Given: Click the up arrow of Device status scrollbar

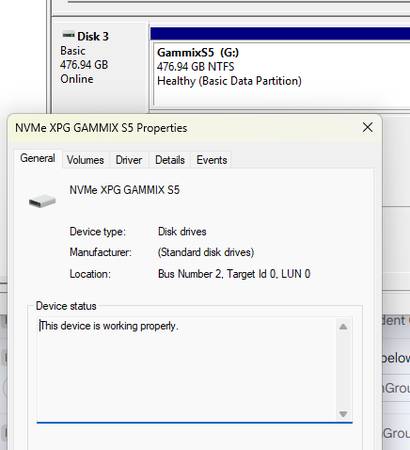Looking at the screenshot, I should tap(343, 327).
